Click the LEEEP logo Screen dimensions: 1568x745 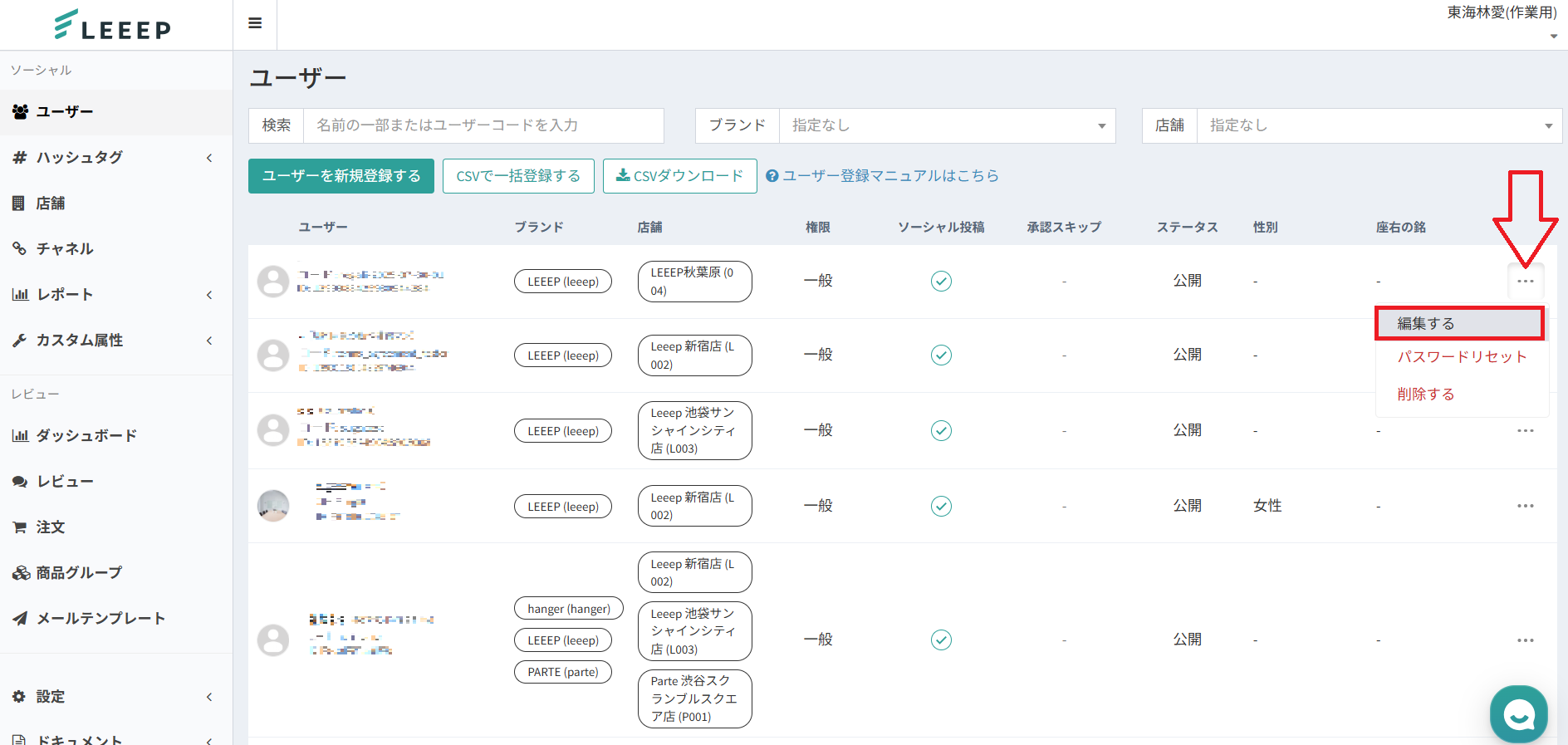113,26
